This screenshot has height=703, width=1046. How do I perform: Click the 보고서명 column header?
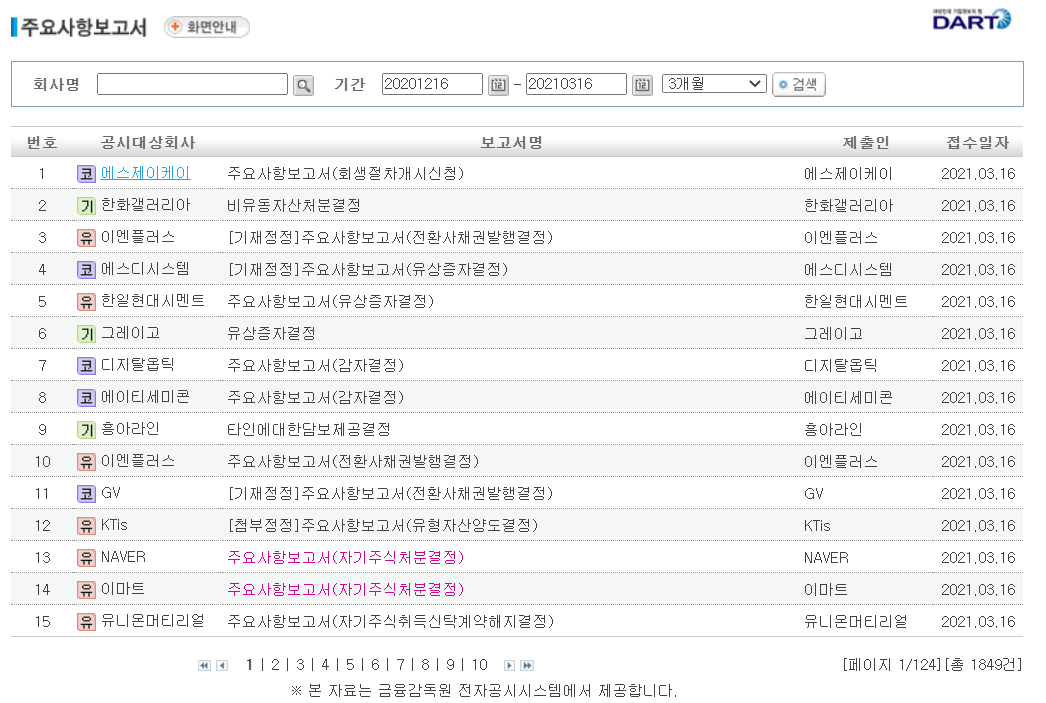coord(512,143)
